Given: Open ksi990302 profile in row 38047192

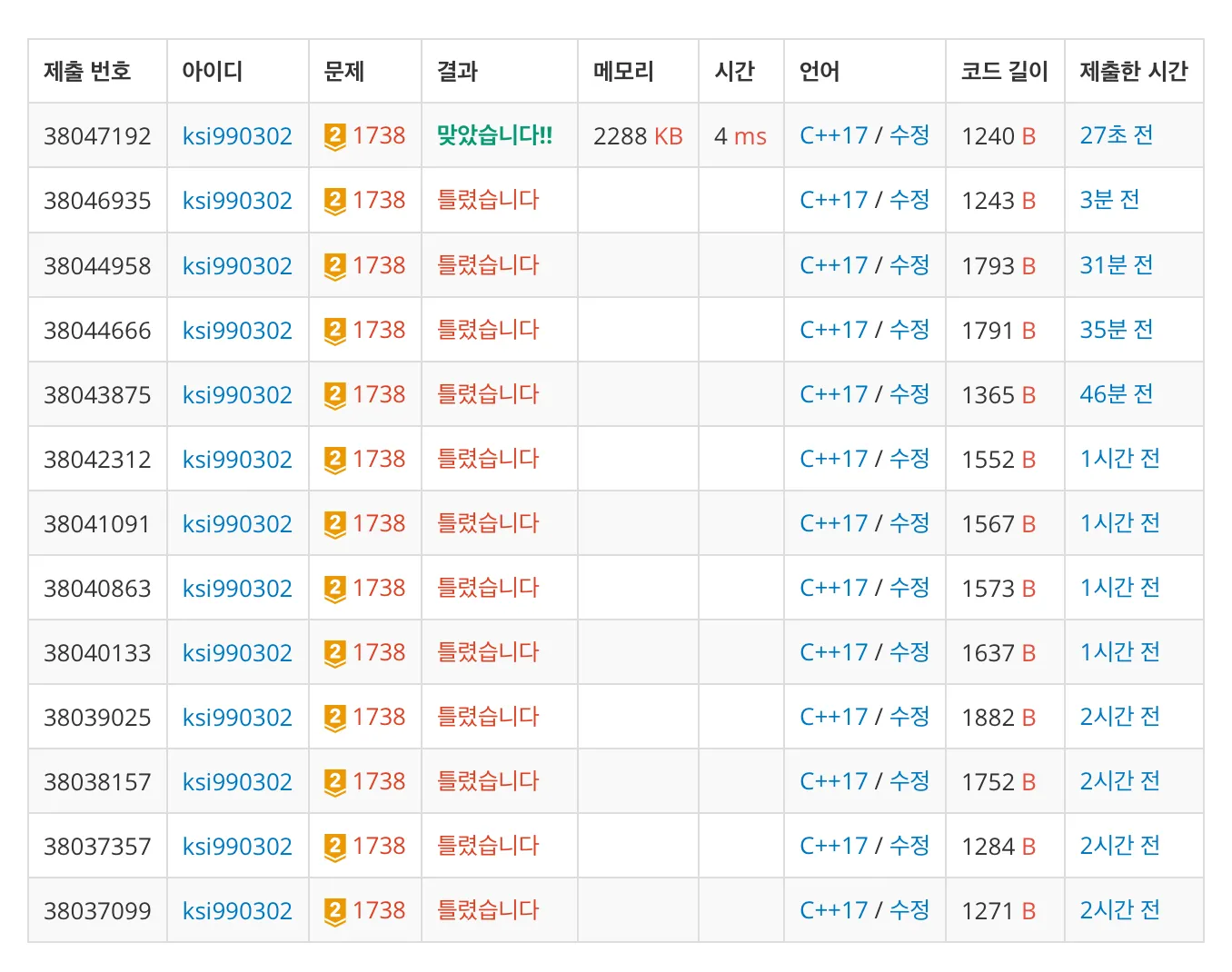Looking at the screenshot, I should pyautogui.click(x=237, y=136).
